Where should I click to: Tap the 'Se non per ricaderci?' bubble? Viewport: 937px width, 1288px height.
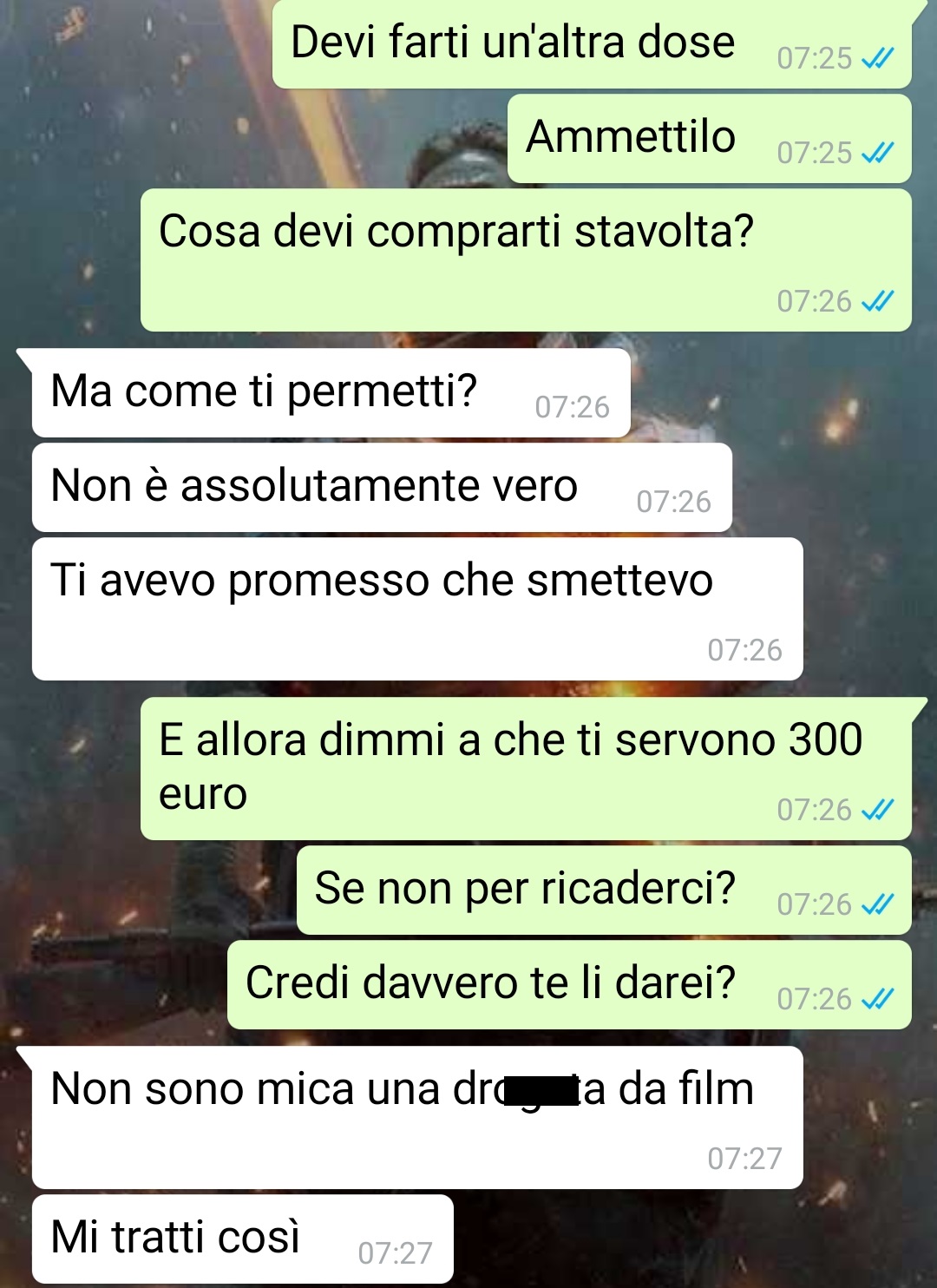[x=604, y=890]
